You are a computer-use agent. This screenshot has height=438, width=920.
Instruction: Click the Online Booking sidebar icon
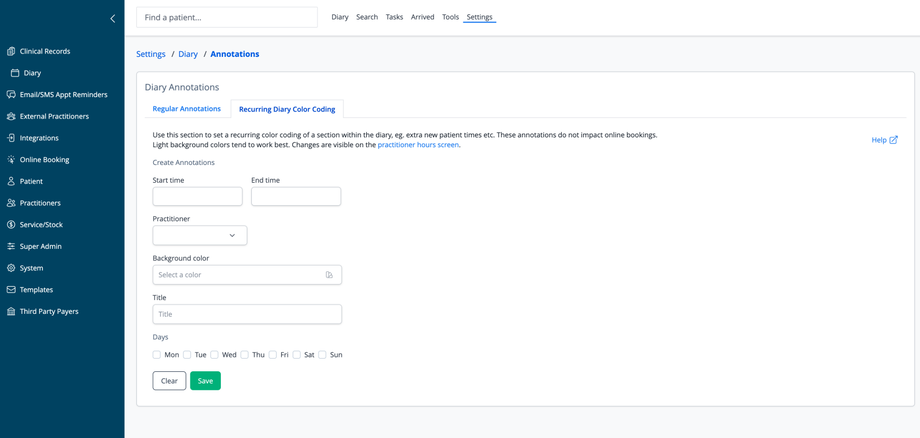pos(11,160)
